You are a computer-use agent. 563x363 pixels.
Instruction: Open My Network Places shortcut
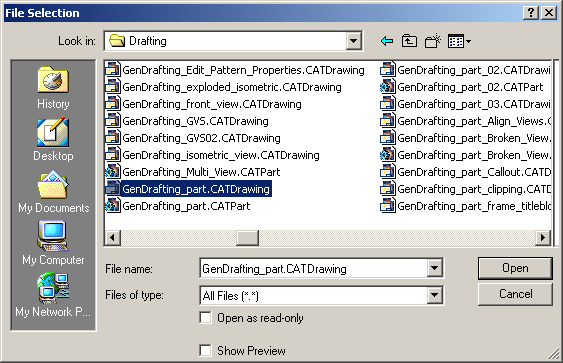(x=53, y=295)
